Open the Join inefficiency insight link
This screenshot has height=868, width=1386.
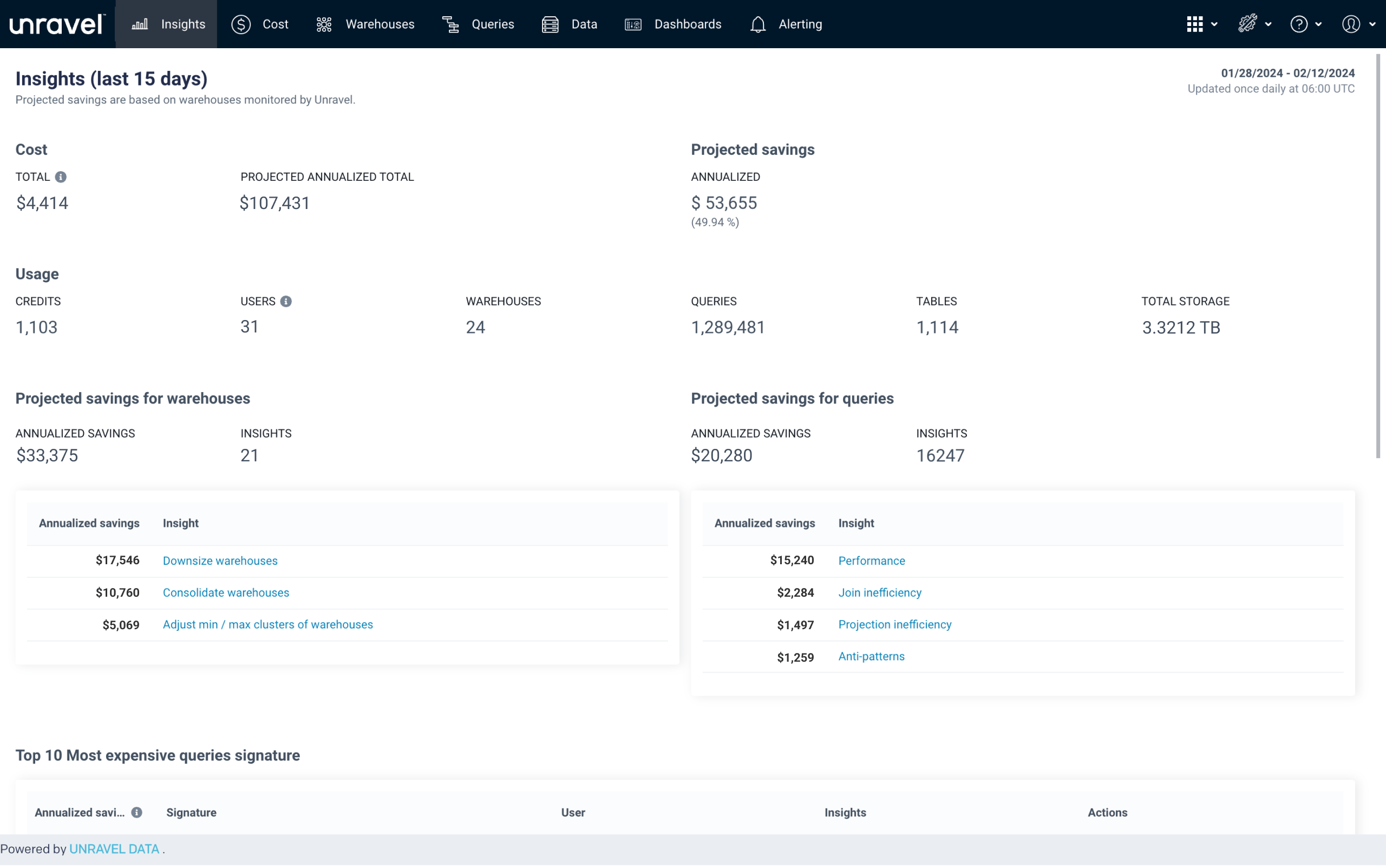(879, 592)
